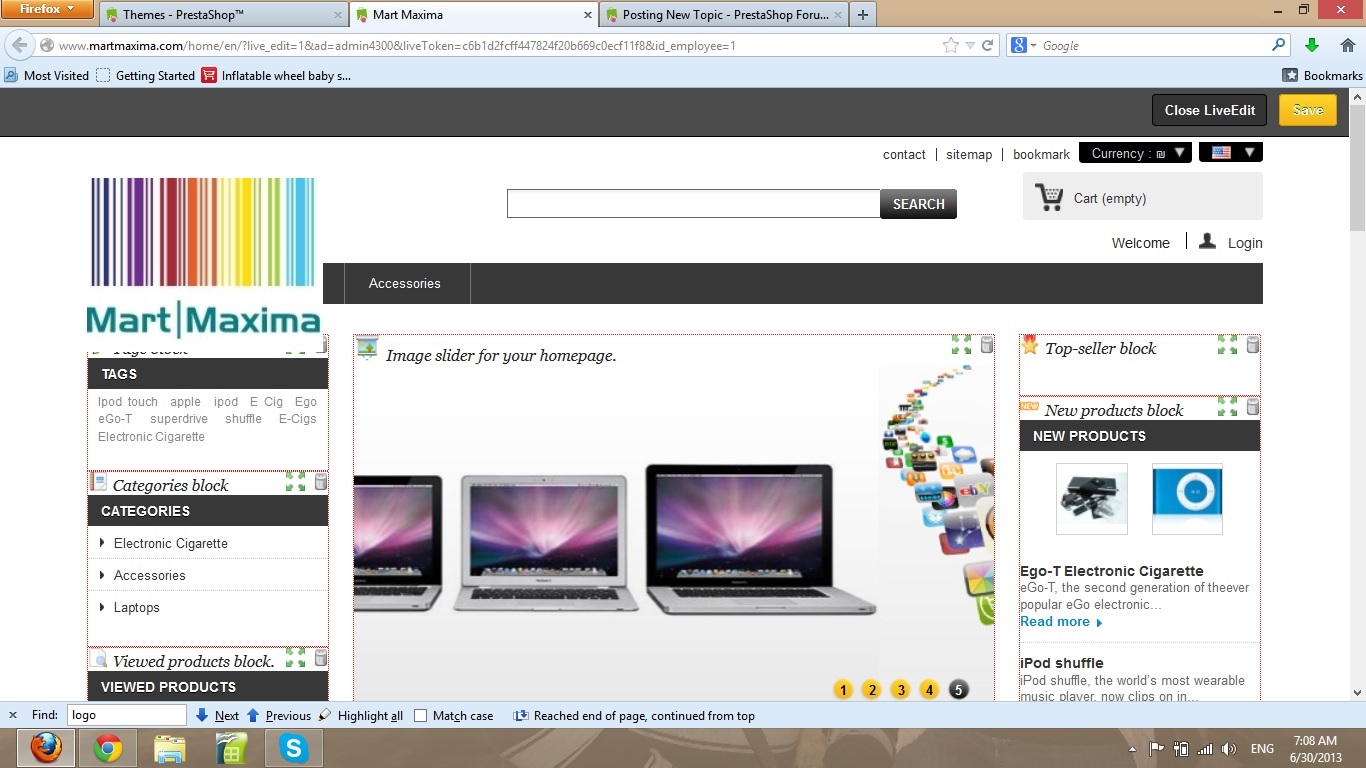Open Google Chrome from the taskbar
This screenshot has width=1366, height=768.
108,748
